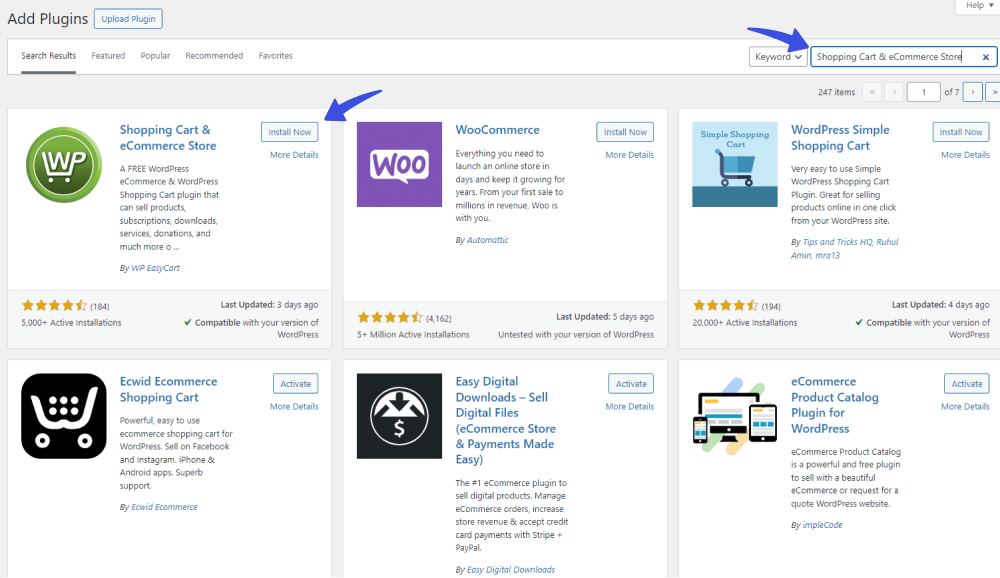Install Shopping Cart & eCommerce Store plugin
This screenshot has height=578, width=1000.
290,132
